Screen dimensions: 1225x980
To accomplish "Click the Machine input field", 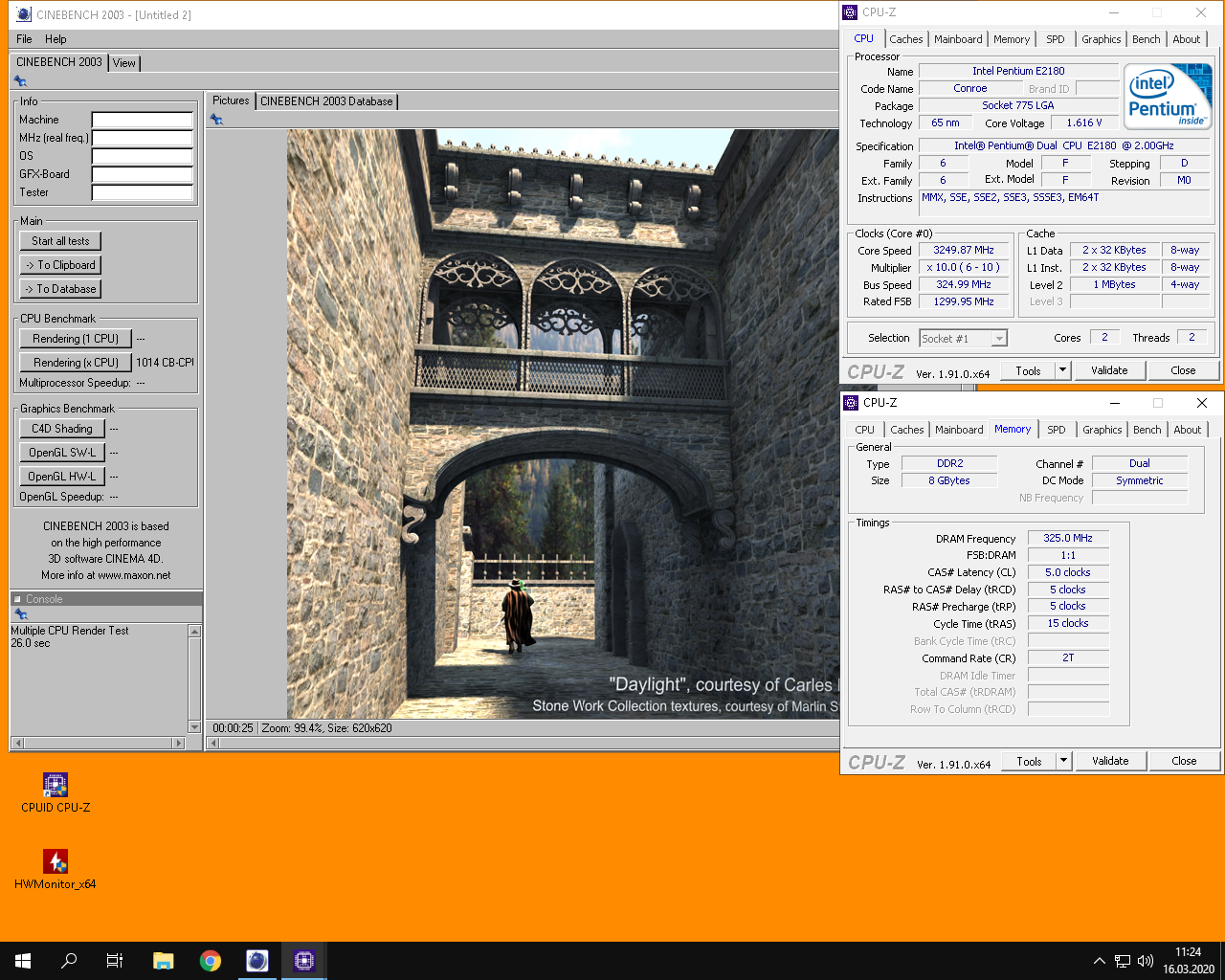I will (x=143, y=120).
